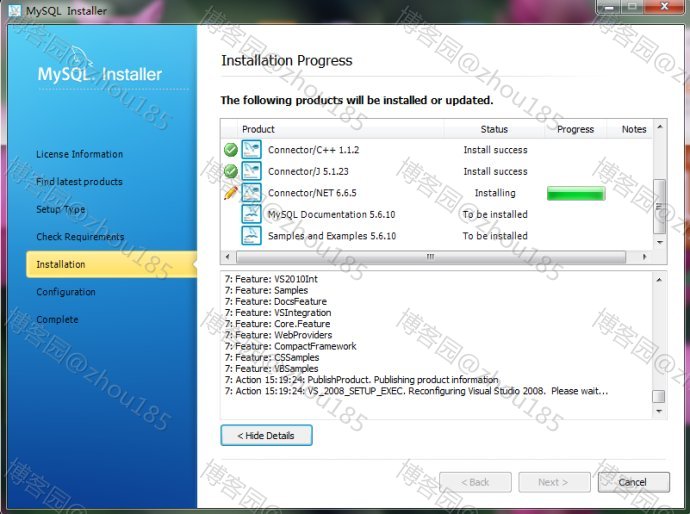Select the highlighted Installation step
690x514 pixels.
pyautogui.click(x=111, y=264)
